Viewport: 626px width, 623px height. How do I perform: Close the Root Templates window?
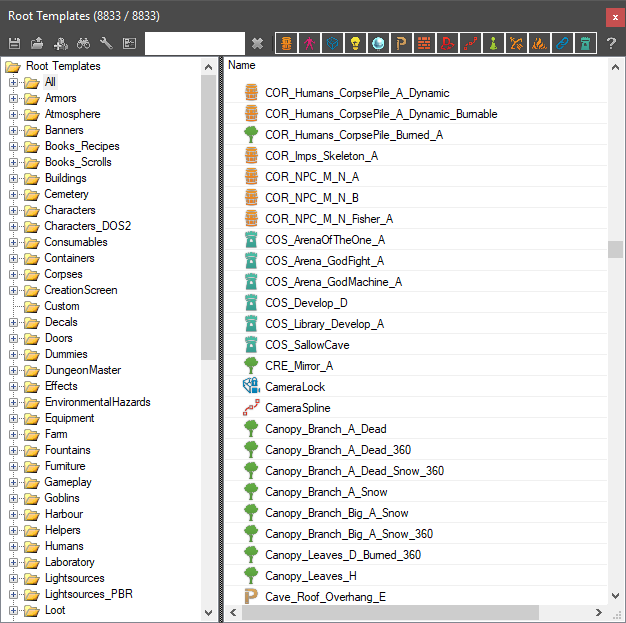(x=615, y=18)
